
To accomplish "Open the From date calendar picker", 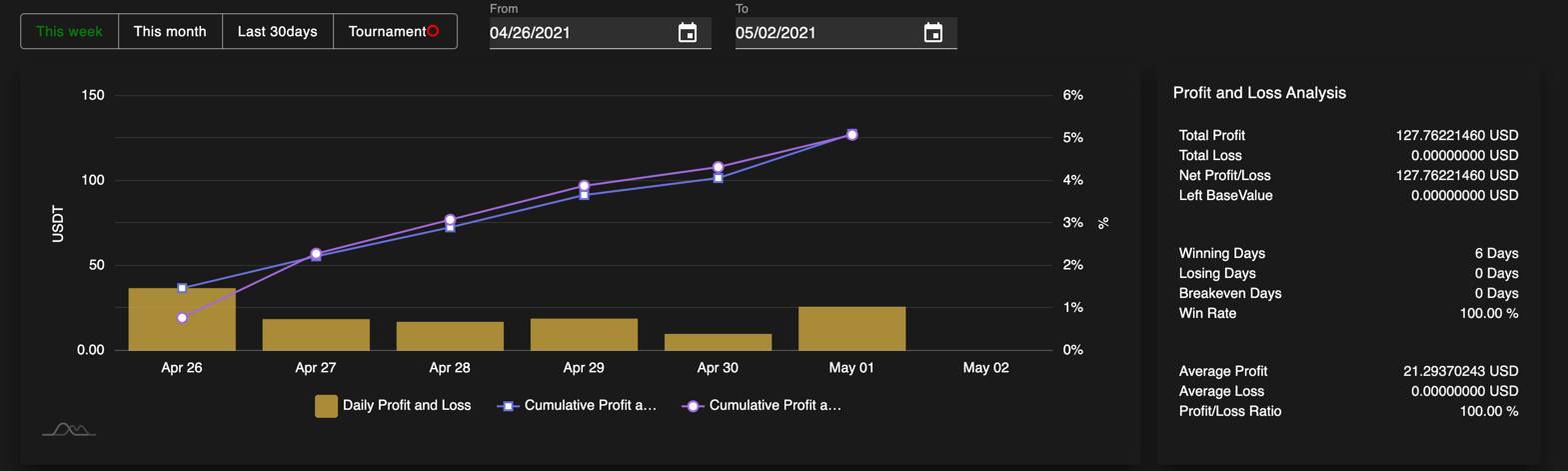I will click(x=688, y=33).
